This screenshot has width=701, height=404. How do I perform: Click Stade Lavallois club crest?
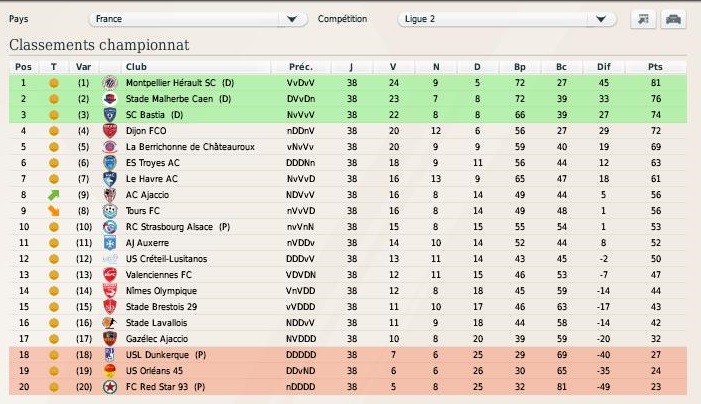(110, 323)
